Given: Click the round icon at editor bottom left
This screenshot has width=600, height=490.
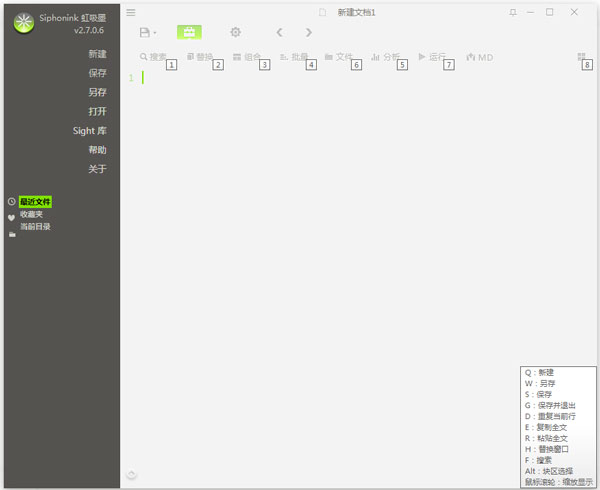Looking at the screenshot, I should [x=131, y=474].
